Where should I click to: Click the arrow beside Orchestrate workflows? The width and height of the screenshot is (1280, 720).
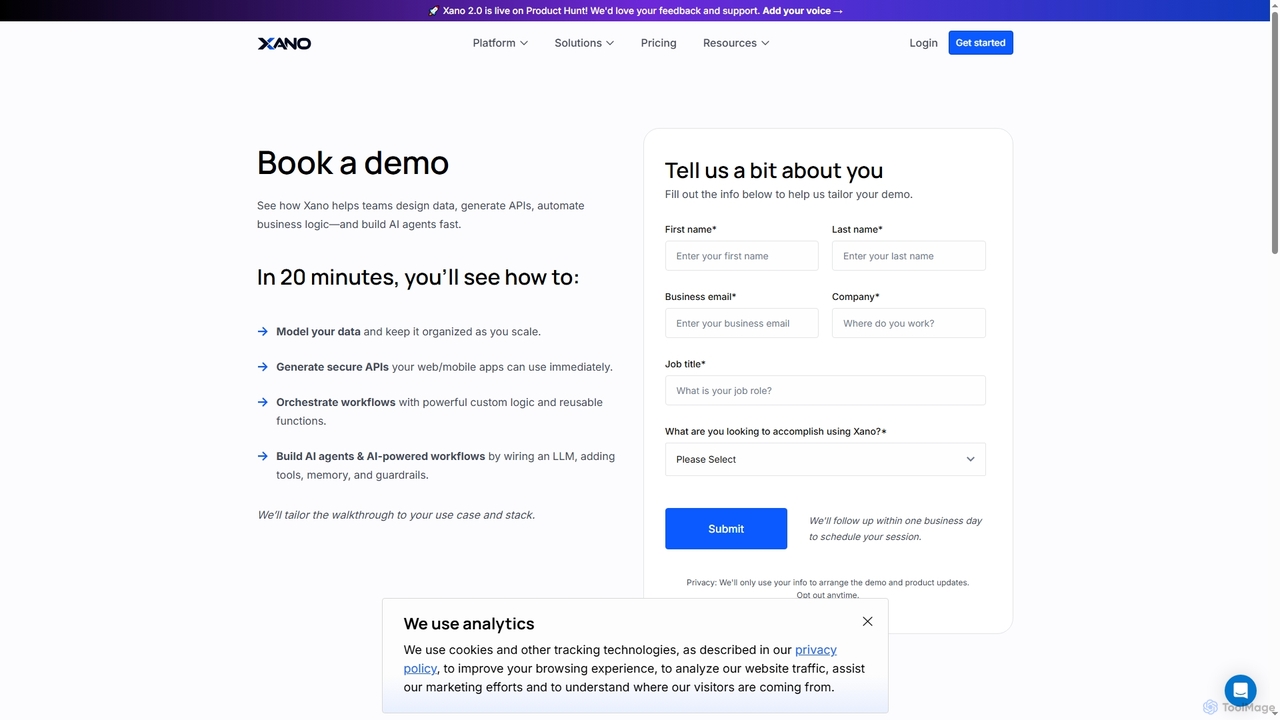pos(263,402)
